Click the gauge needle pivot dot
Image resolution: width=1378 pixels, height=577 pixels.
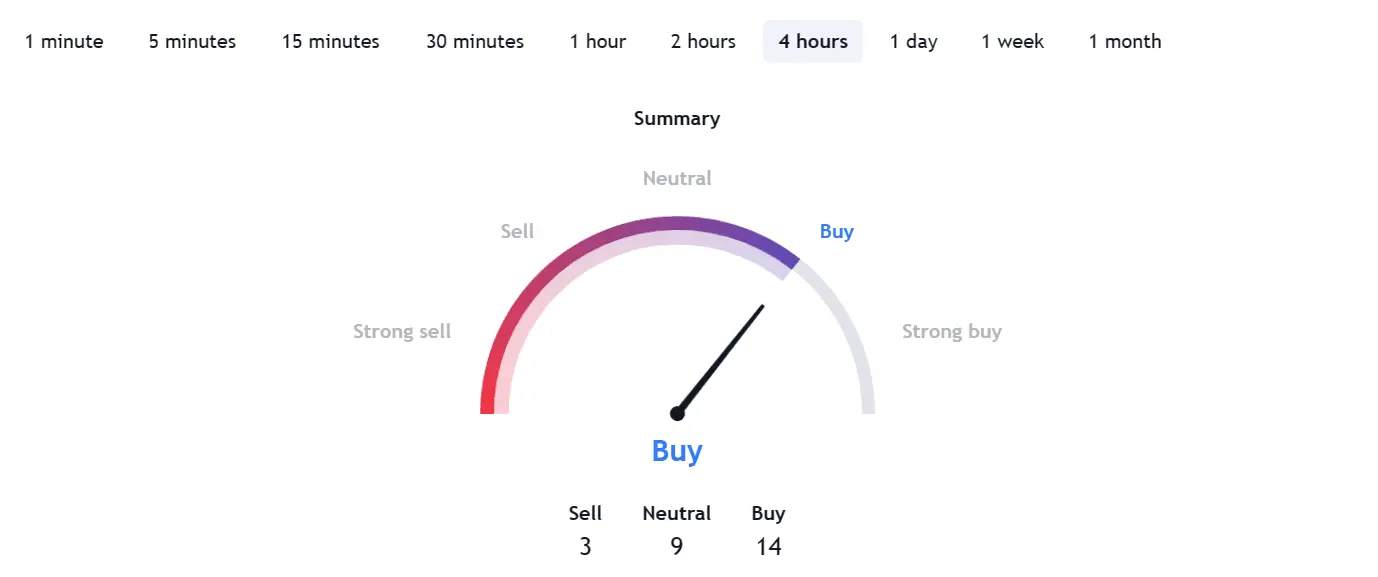677,413
